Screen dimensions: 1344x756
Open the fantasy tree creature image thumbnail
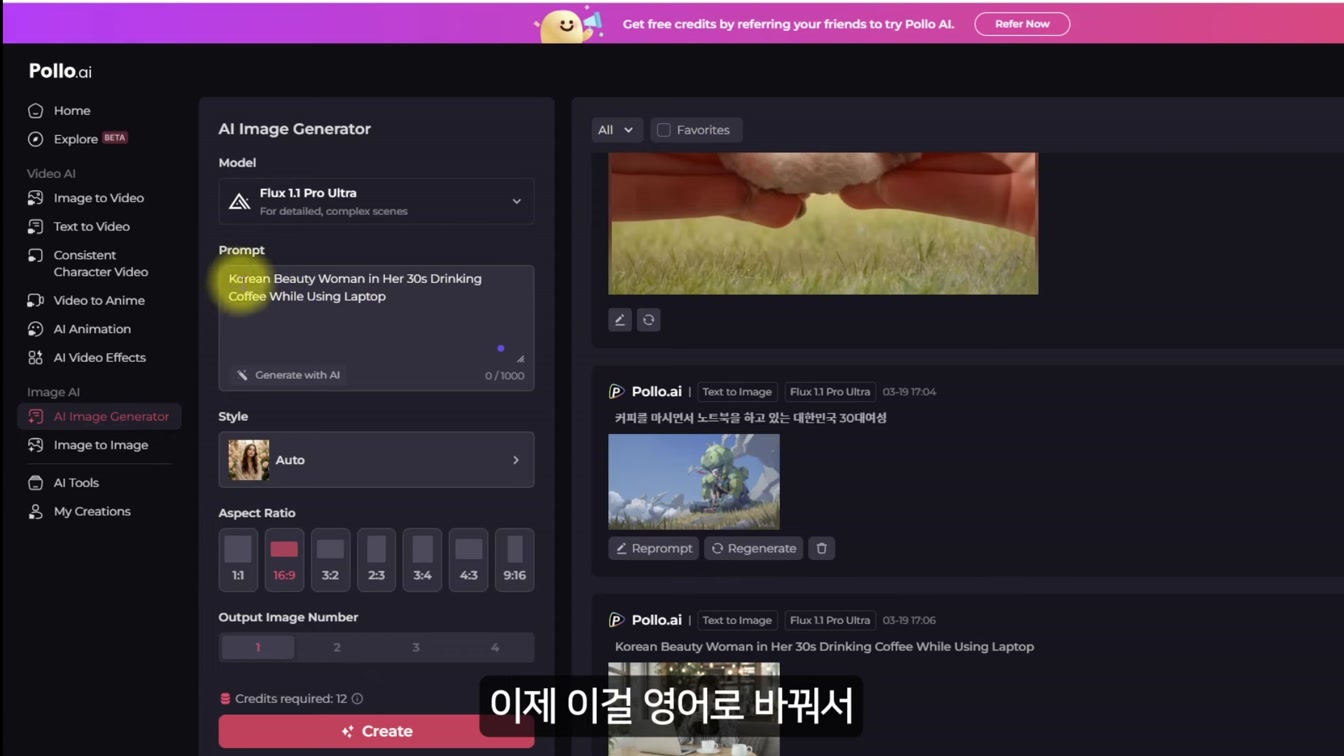pyautogui.click(x=694, y=482)
